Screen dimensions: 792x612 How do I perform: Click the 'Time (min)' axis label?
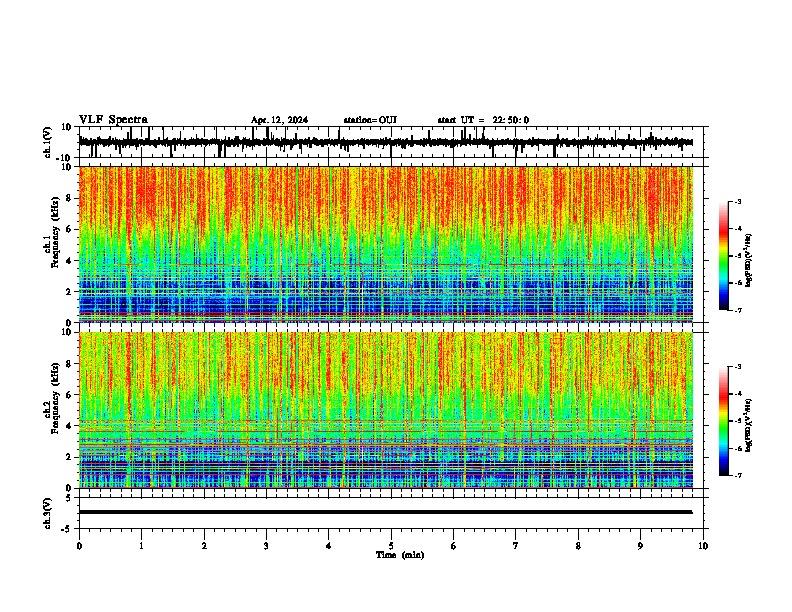(x=400, y=555)
